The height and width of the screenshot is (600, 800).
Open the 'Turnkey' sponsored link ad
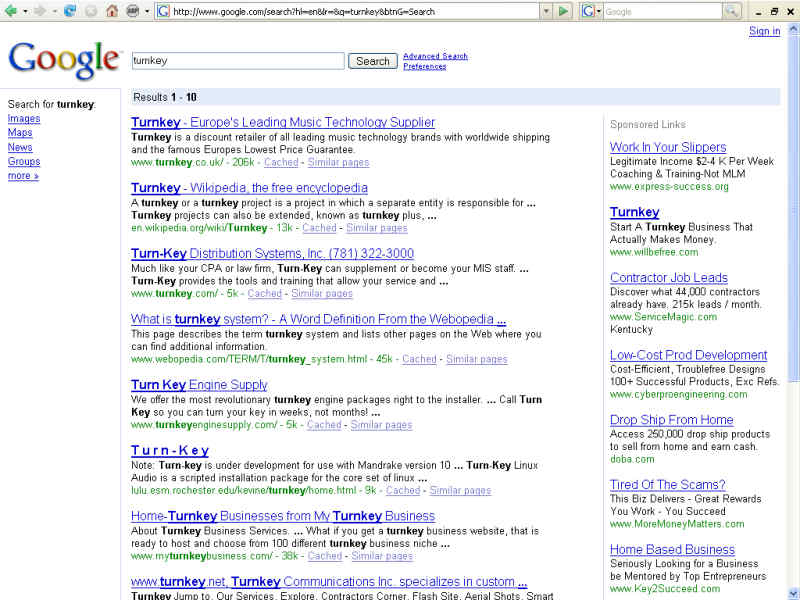pyautogui.click(x=635, y=212)
